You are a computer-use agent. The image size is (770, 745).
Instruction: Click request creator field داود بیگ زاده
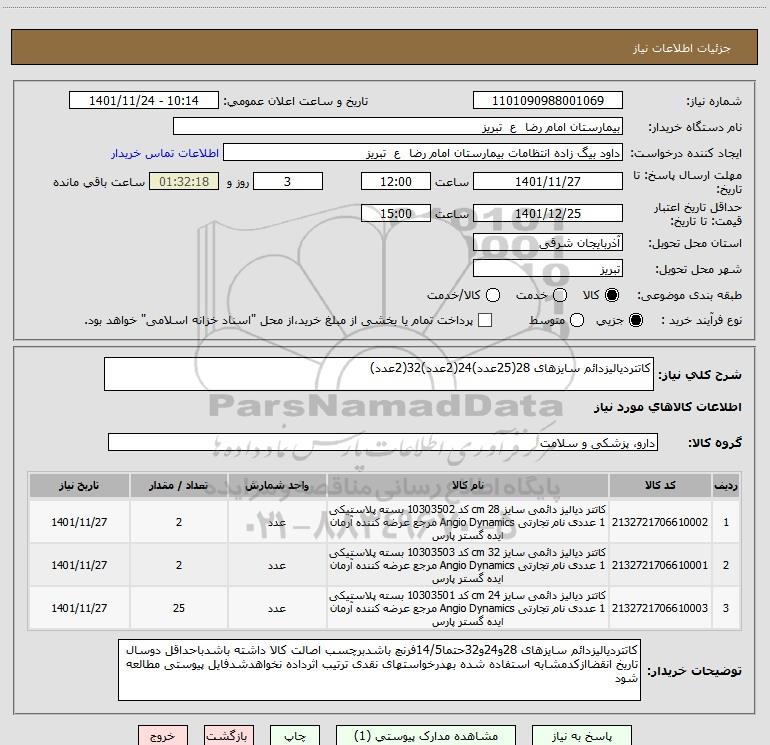[x=423, y=153]
